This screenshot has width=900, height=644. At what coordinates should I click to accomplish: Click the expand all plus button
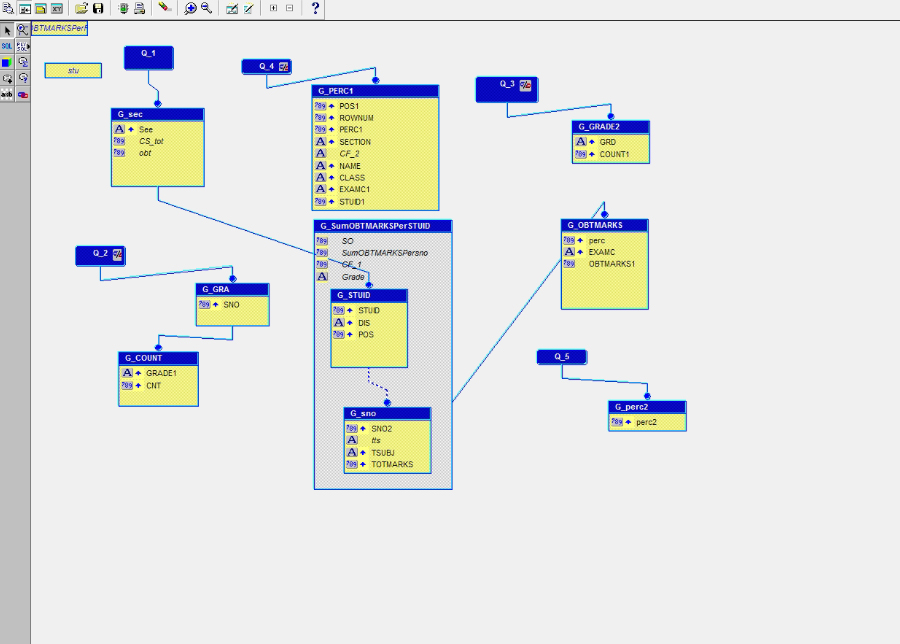[x=273, y=9]
